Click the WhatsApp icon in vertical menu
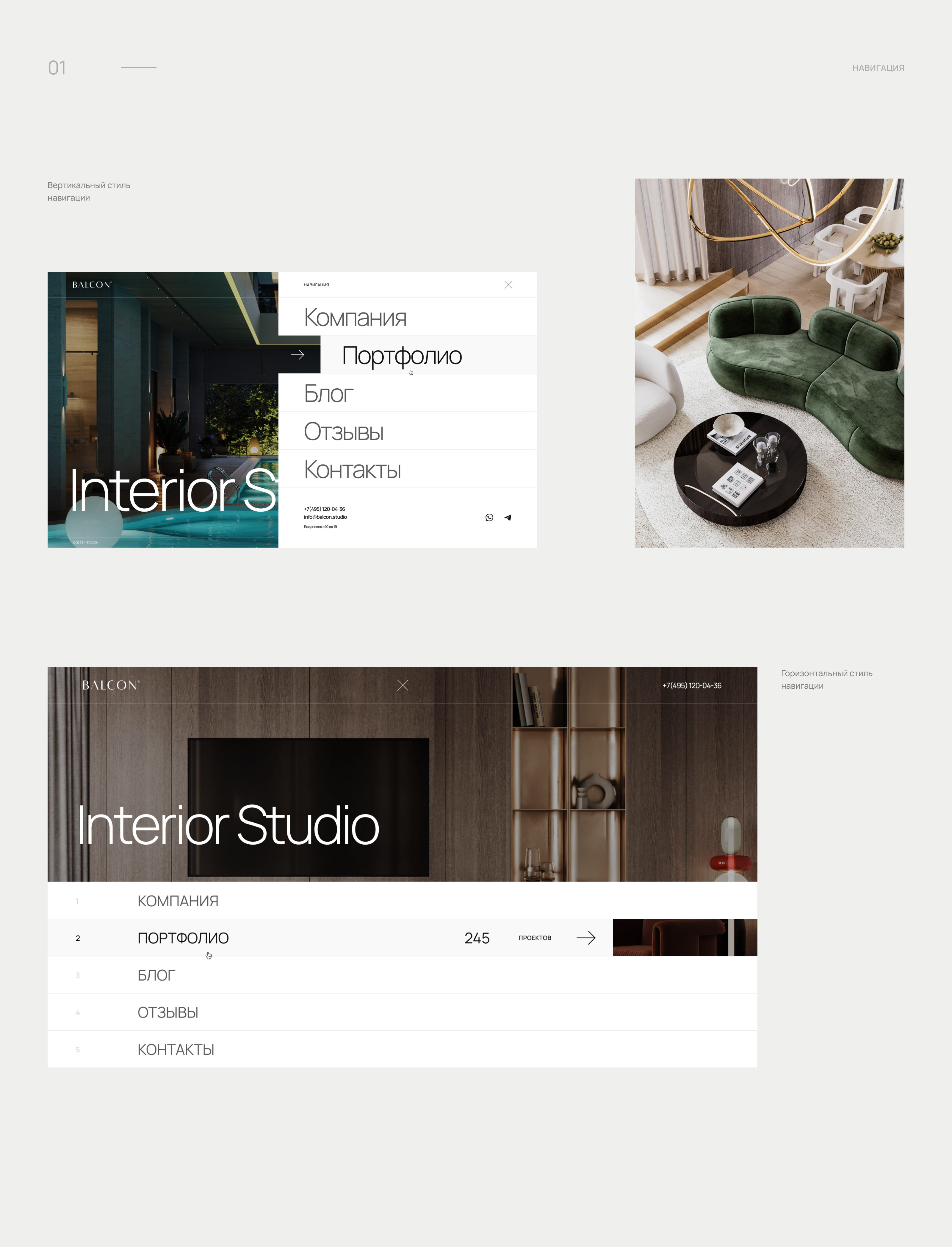 tap(489, 518)
